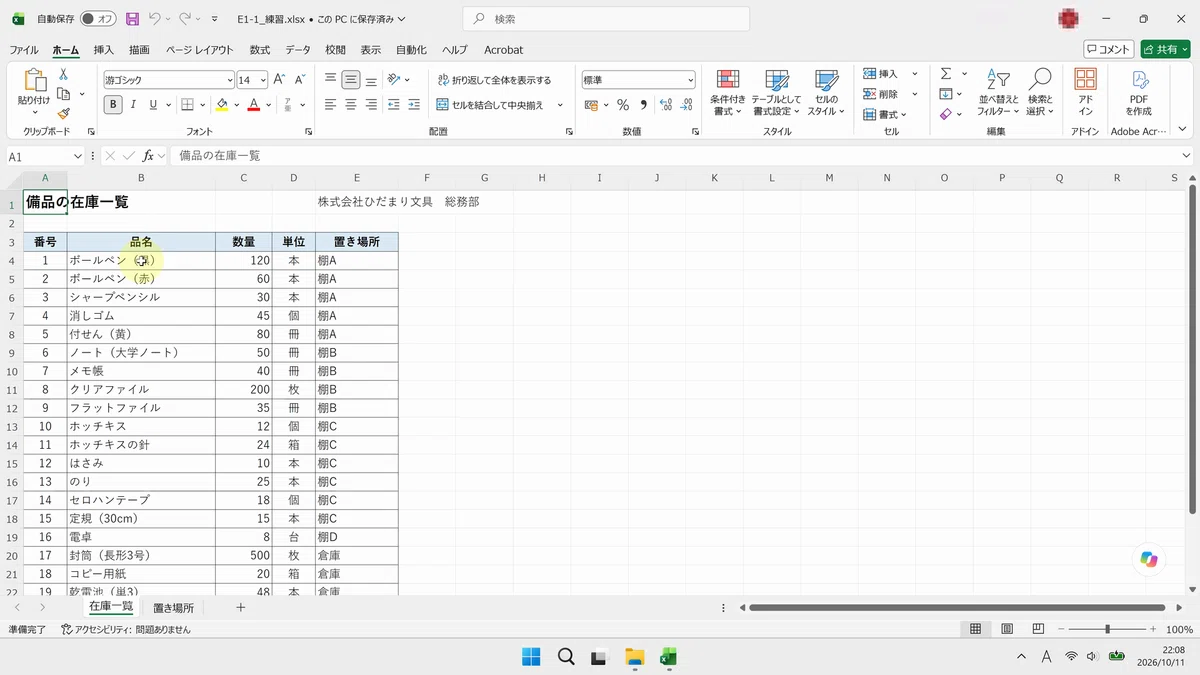Toggle Italic formatting
This screenshot has width=1200, height=675.
pos(133,104)
